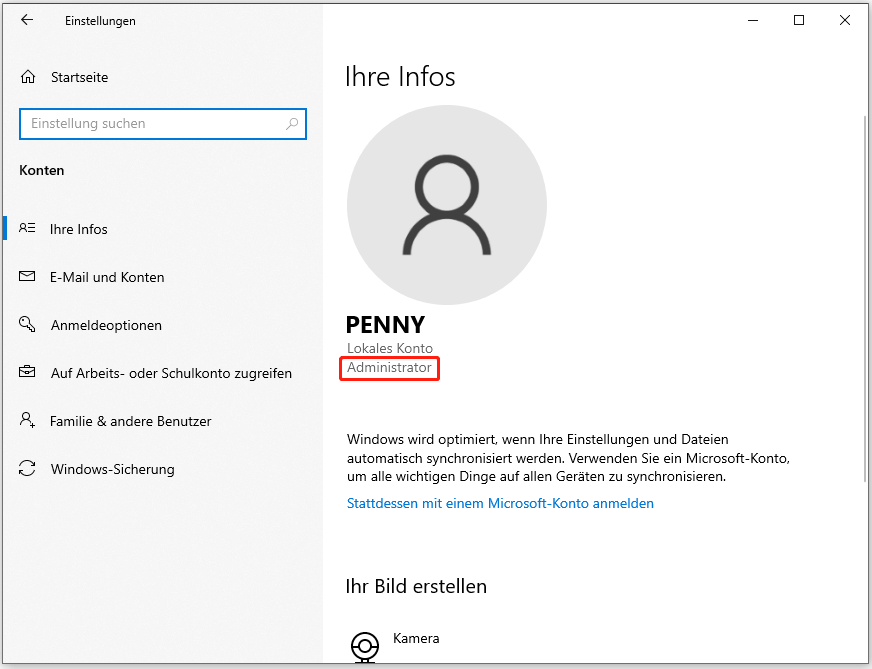Close the Einstellungen window

845,20
